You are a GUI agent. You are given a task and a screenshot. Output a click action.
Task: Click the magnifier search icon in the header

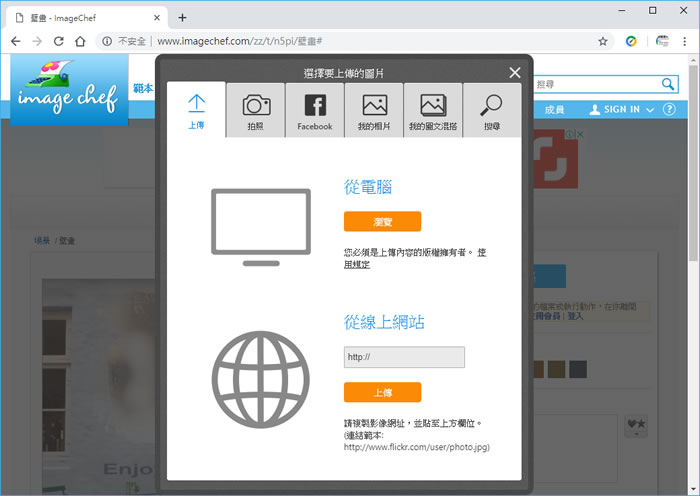pos(668,84)
